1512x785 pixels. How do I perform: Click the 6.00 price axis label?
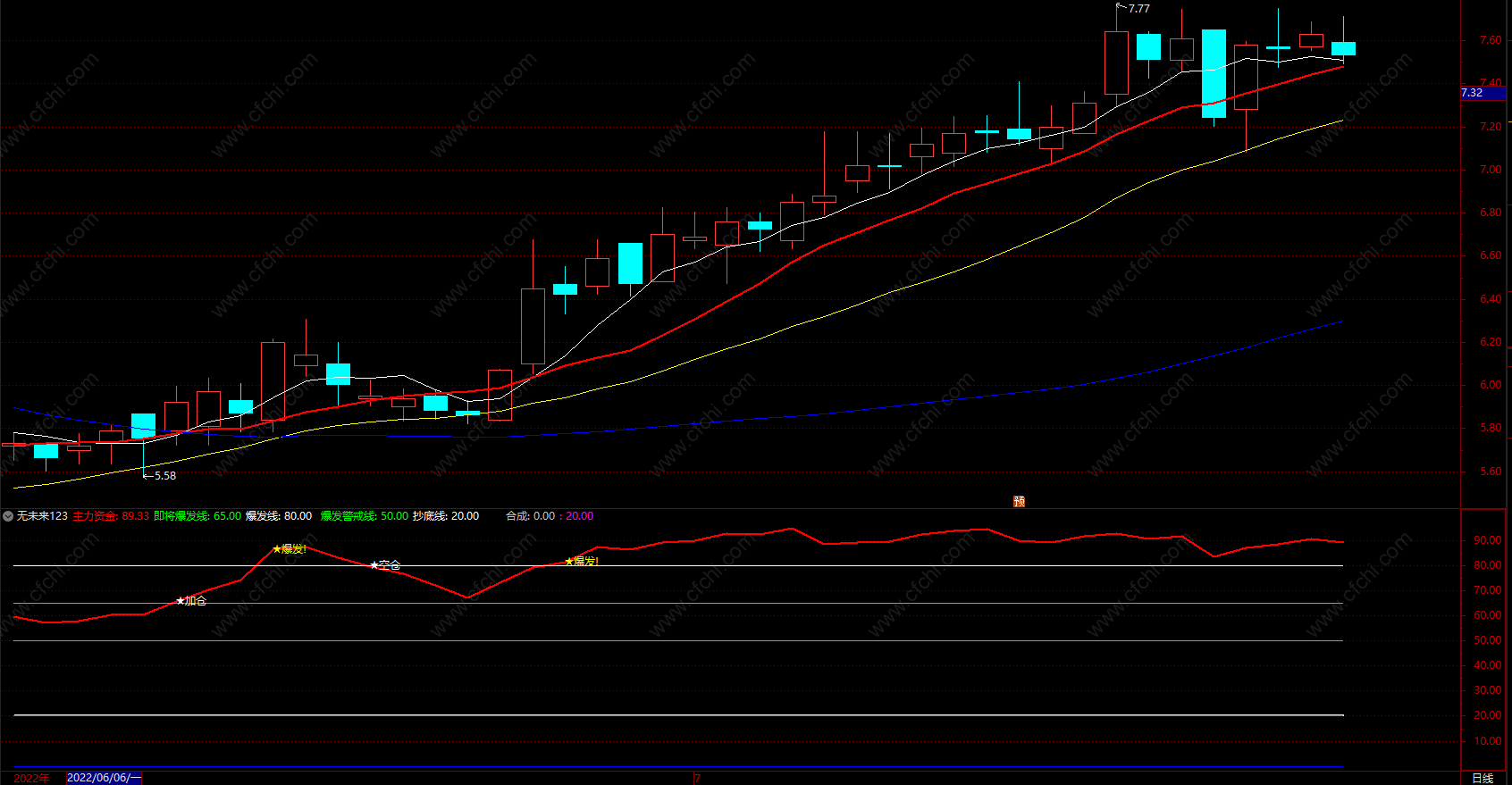(1491, 385)
